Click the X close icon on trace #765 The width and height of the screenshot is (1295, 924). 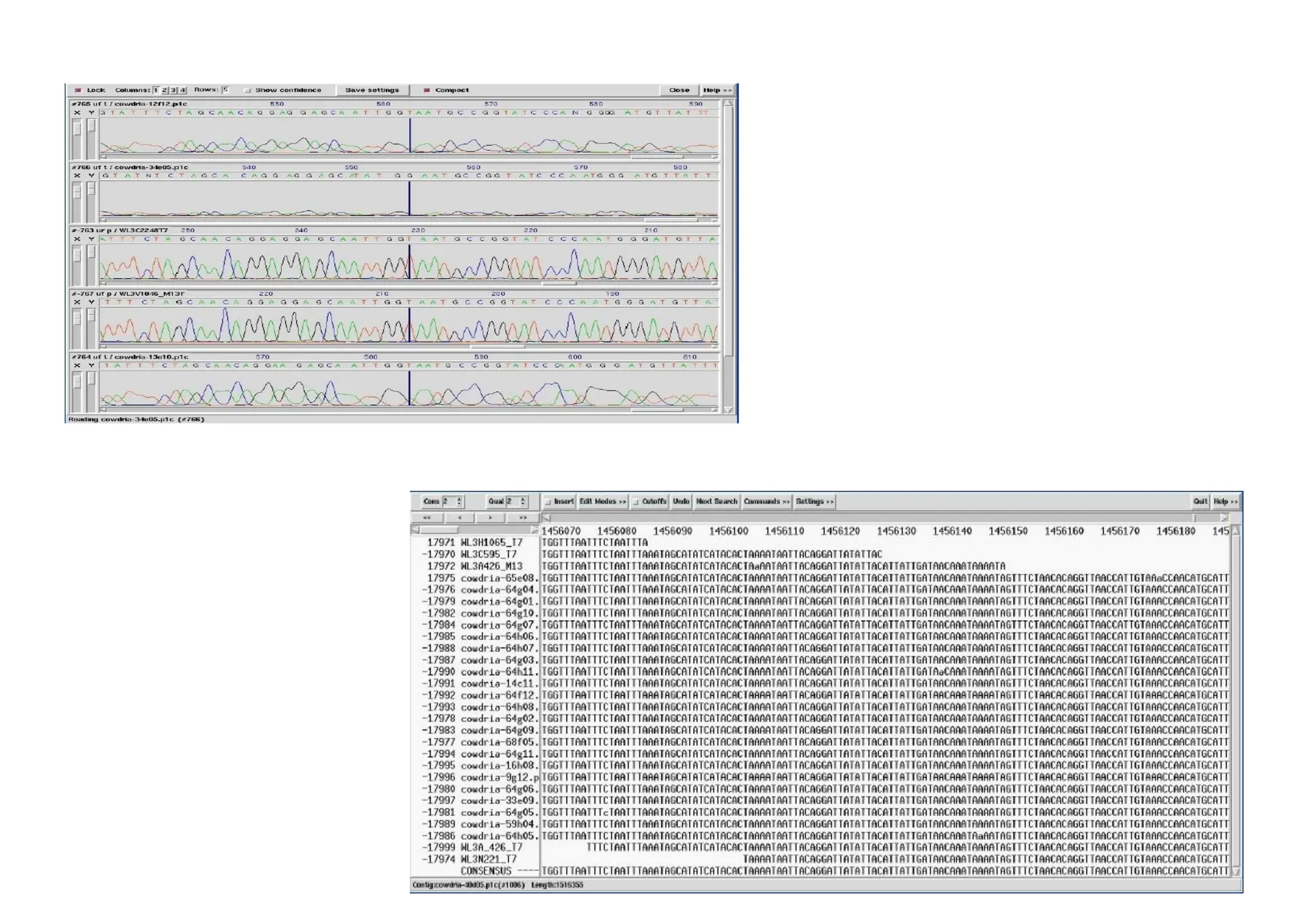coord(77,112)
